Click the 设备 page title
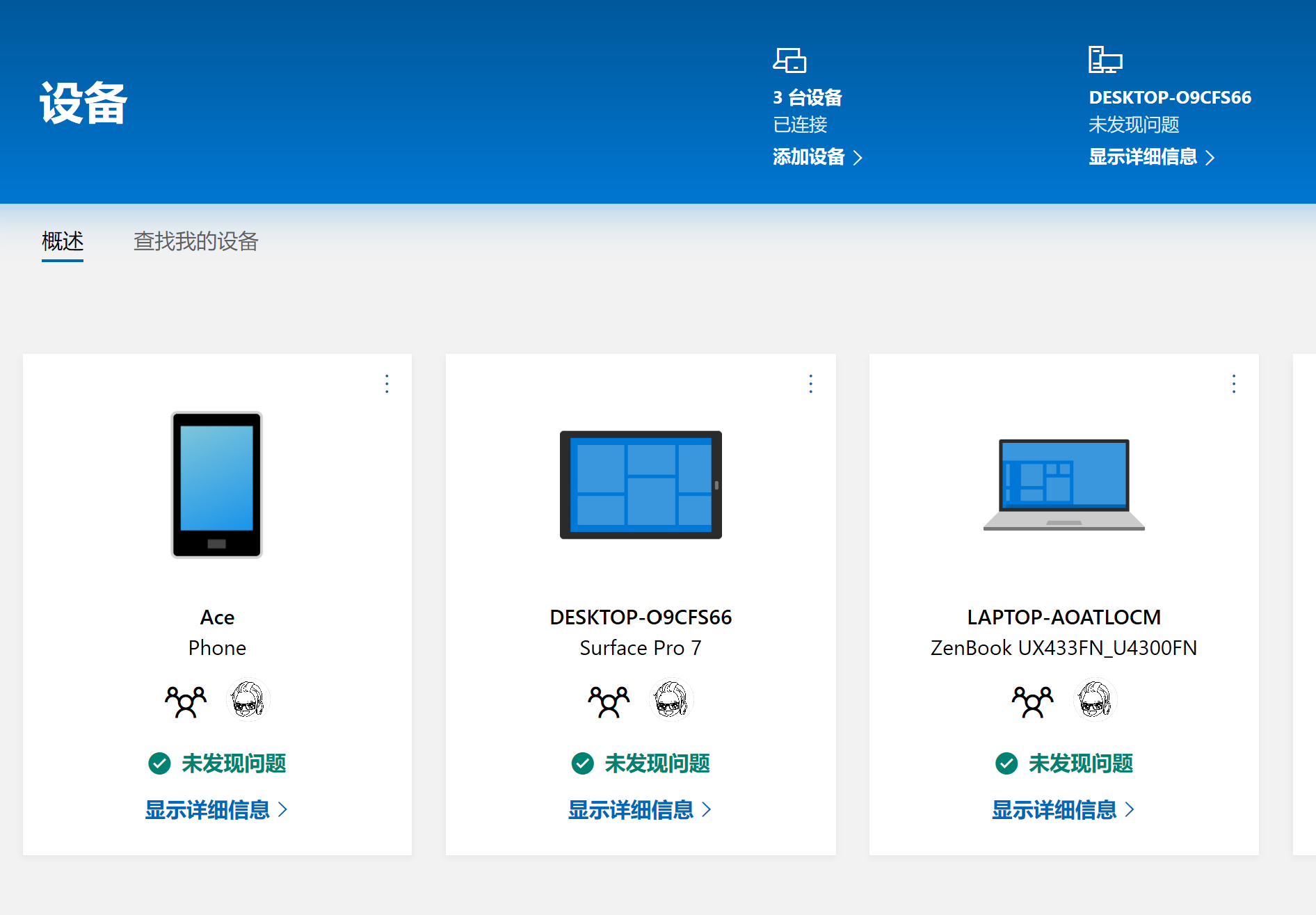This screenshot has height=915, width=1316. click(83, 104)
